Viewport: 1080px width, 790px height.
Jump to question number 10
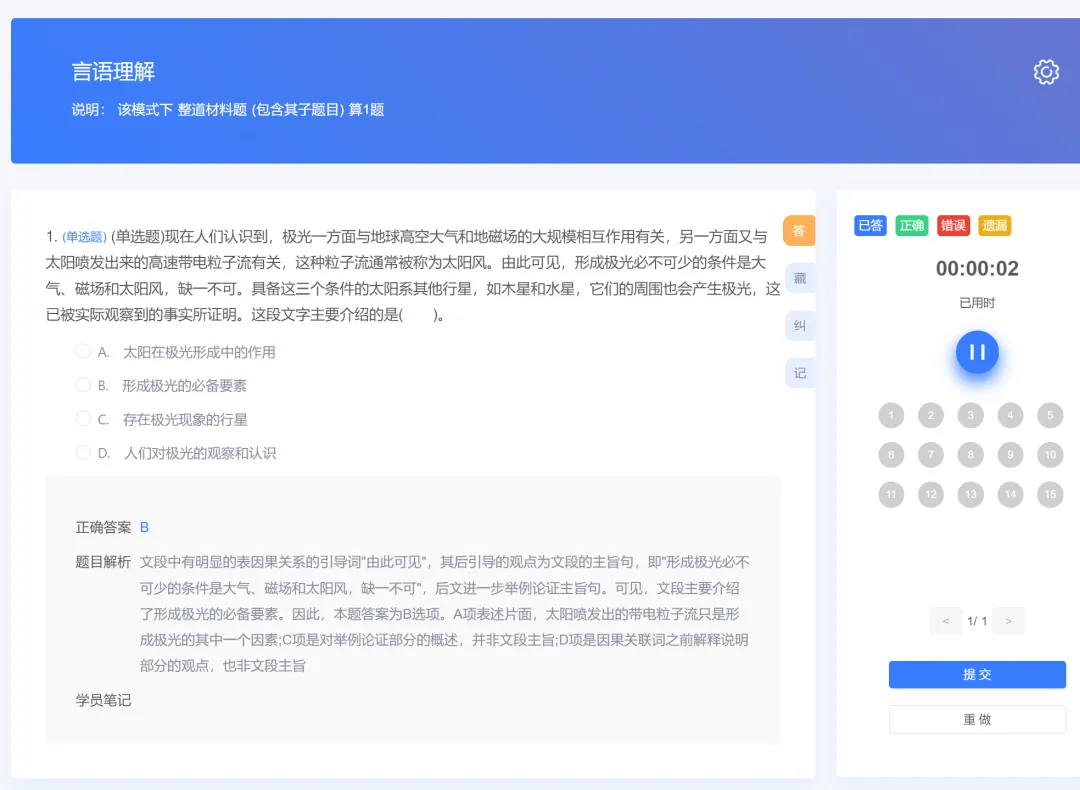coord(1050,455)
